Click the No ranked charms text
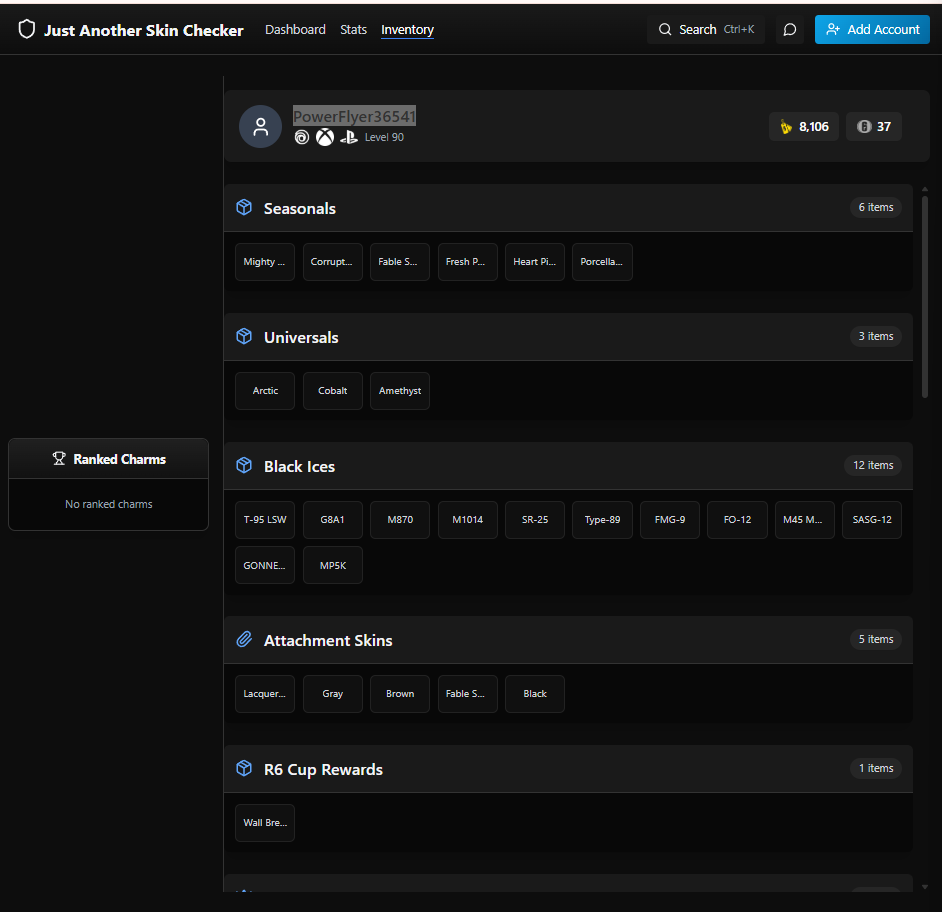Viewport: 942px width, 912px height. pos(109,504)
